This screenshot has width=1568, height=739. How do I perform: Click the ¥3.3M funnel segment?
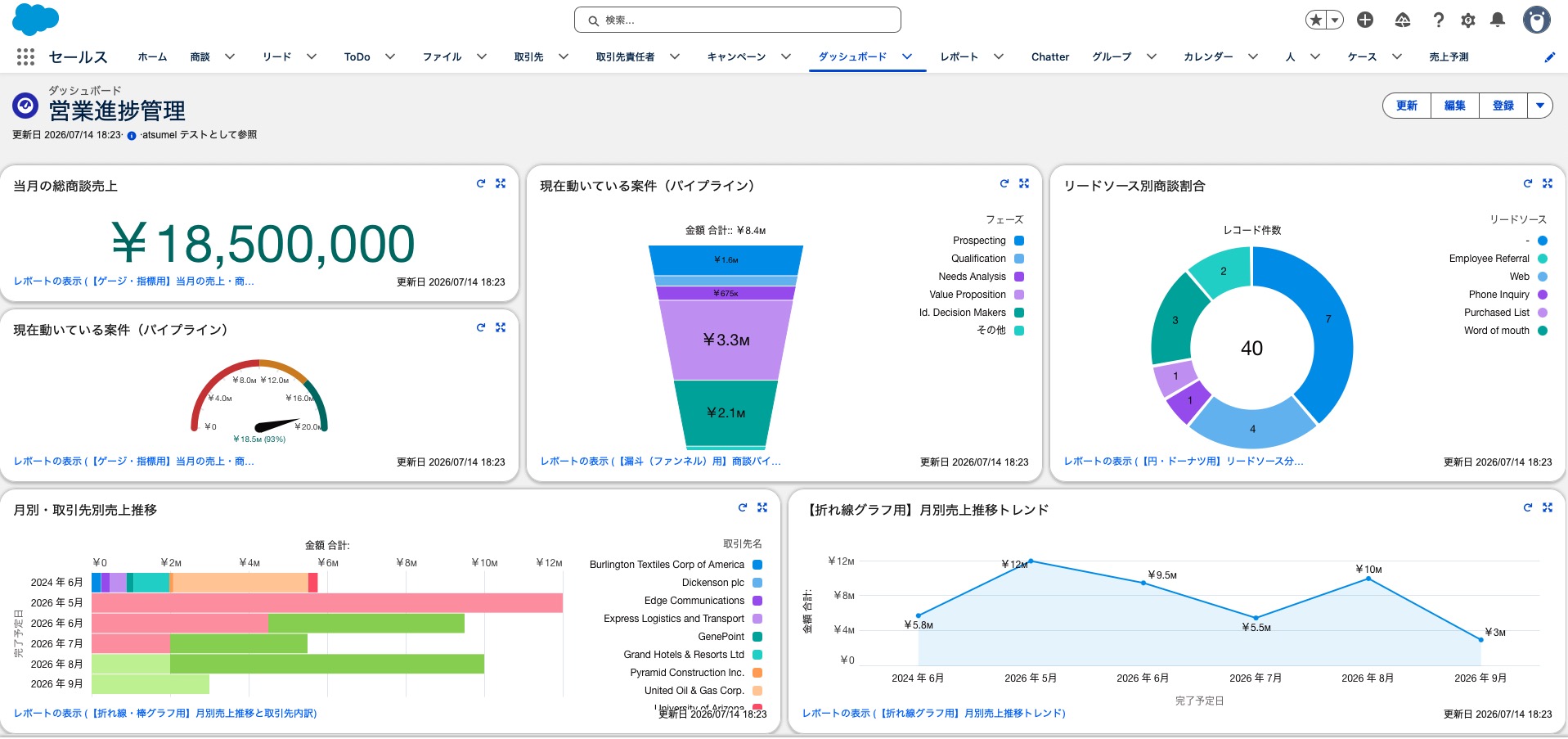click(726, 340)
